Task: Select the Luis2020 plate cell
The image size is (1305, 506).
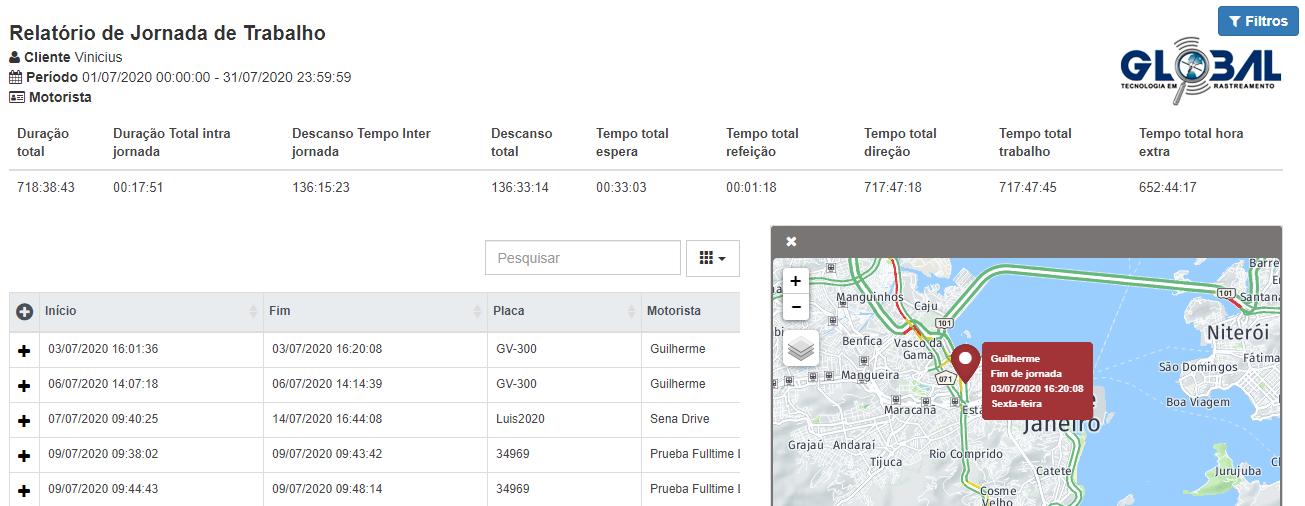Action: pyautogui.click(x=520, y=419)
